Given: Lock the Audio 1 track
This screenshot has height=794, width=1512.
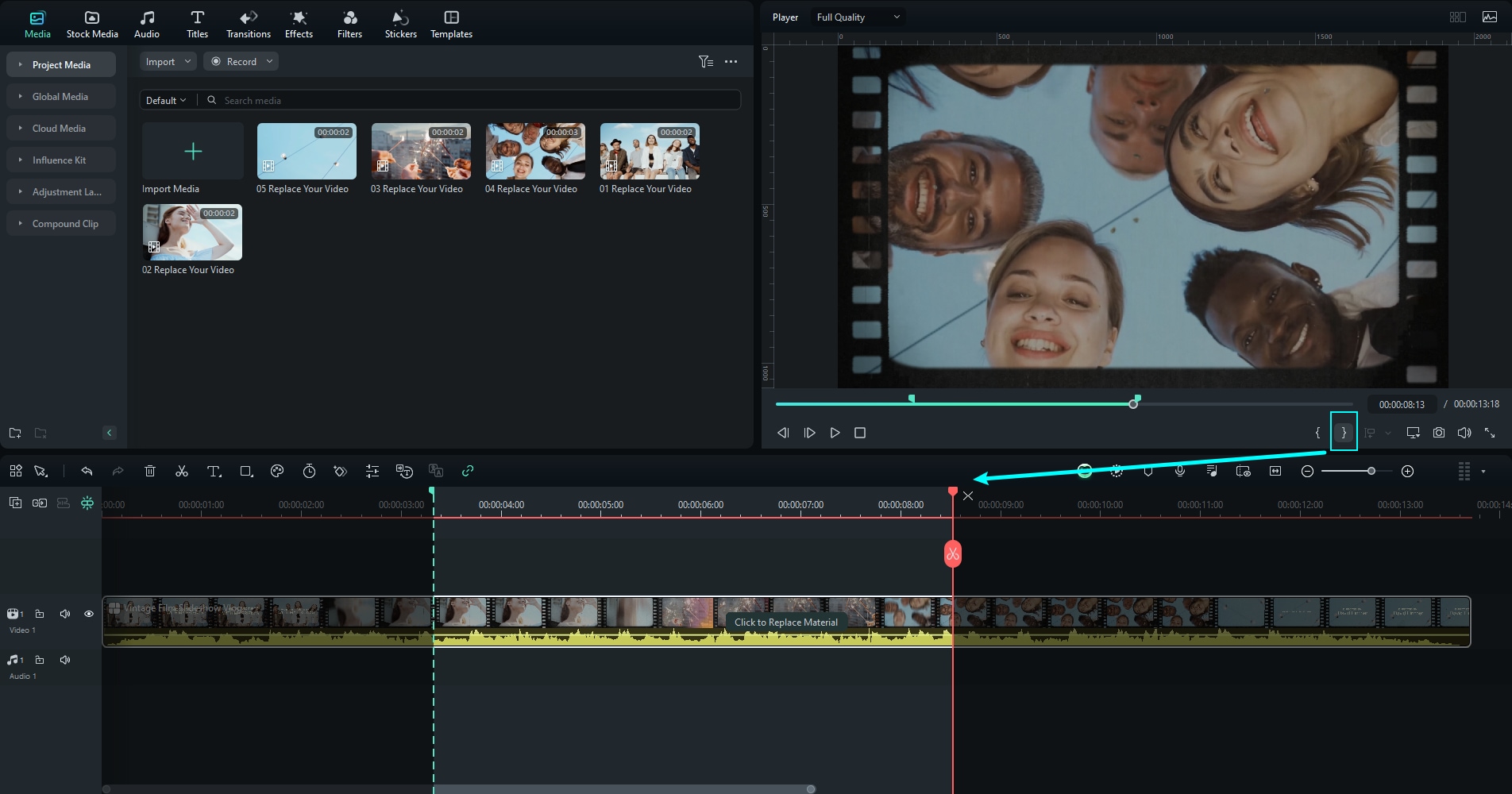Looking at the screenshot, I should tap(40, 660).
